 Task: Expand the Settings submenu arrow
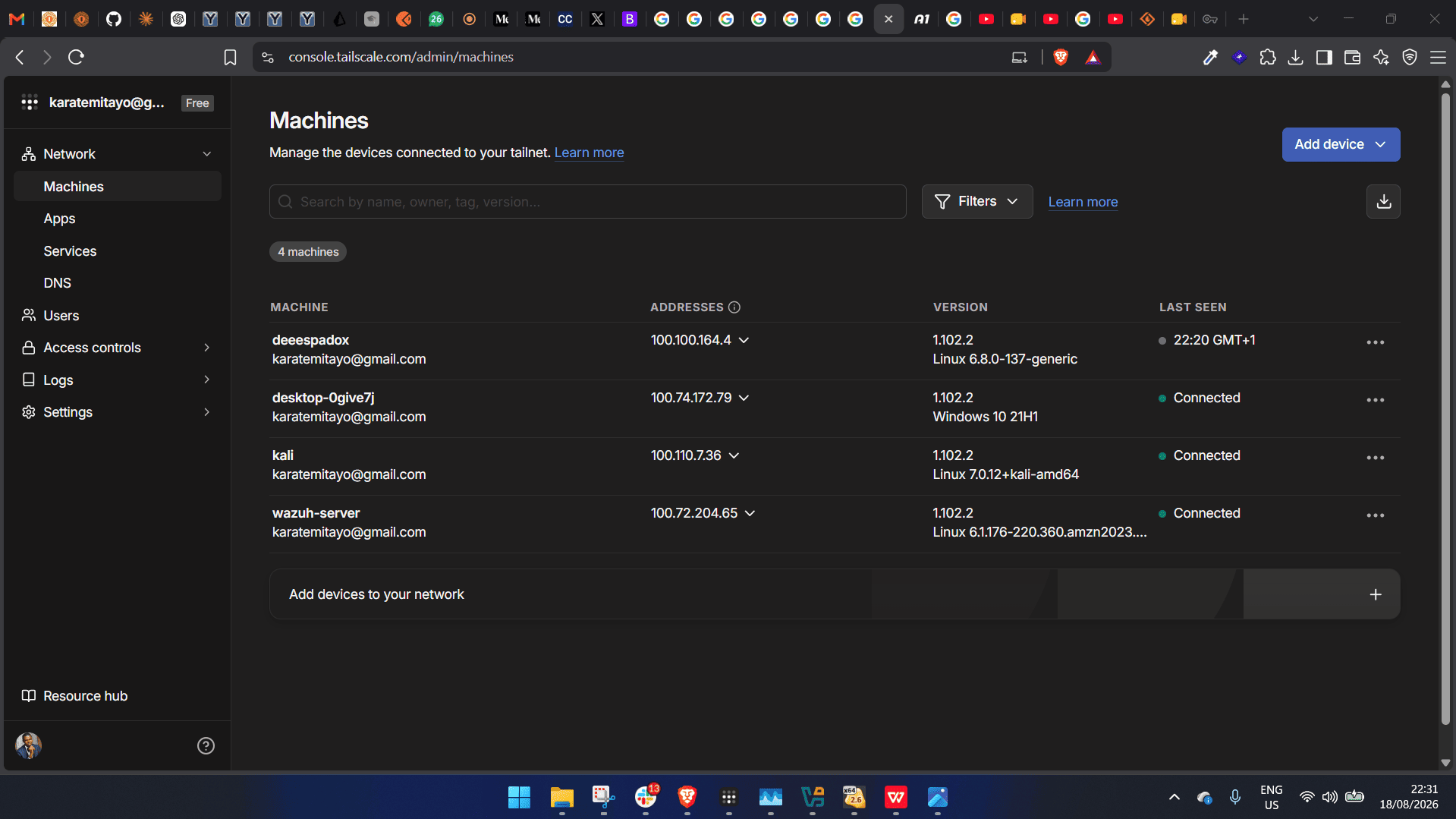(206, 412)
